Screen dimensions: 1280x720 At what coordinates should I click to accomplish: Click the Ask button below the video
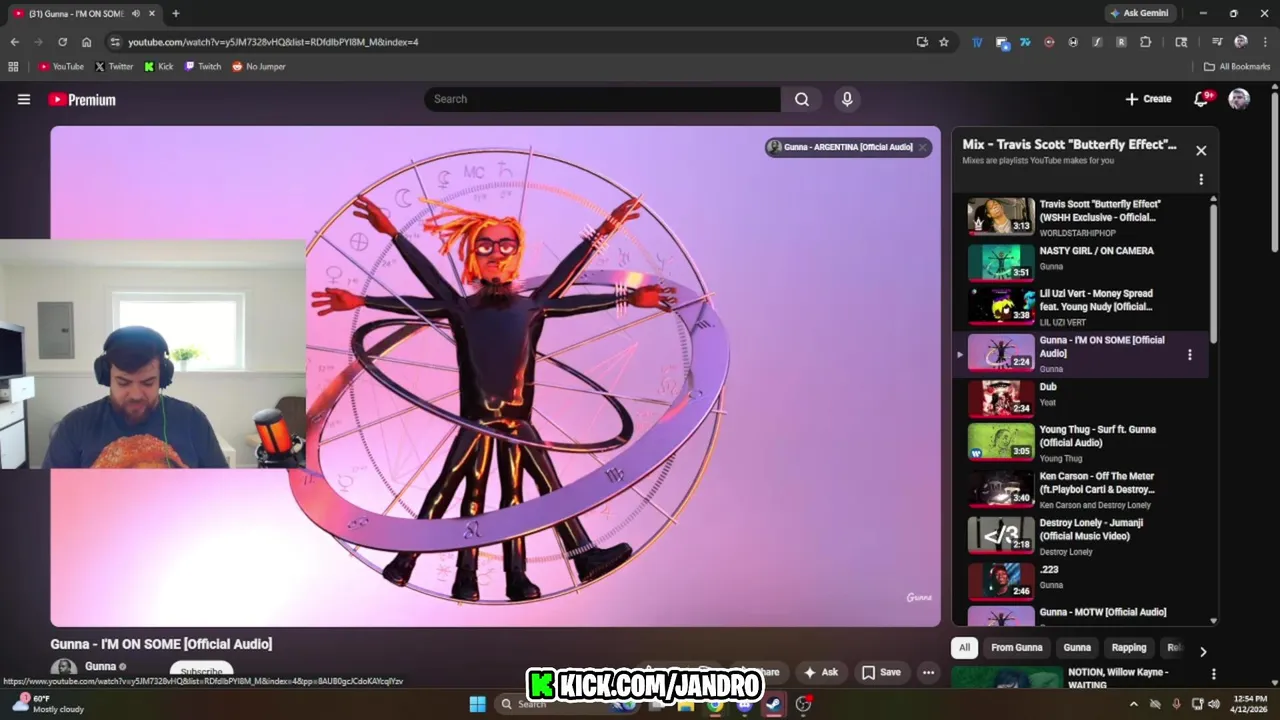pyautogui.click(x=820, y=673)
